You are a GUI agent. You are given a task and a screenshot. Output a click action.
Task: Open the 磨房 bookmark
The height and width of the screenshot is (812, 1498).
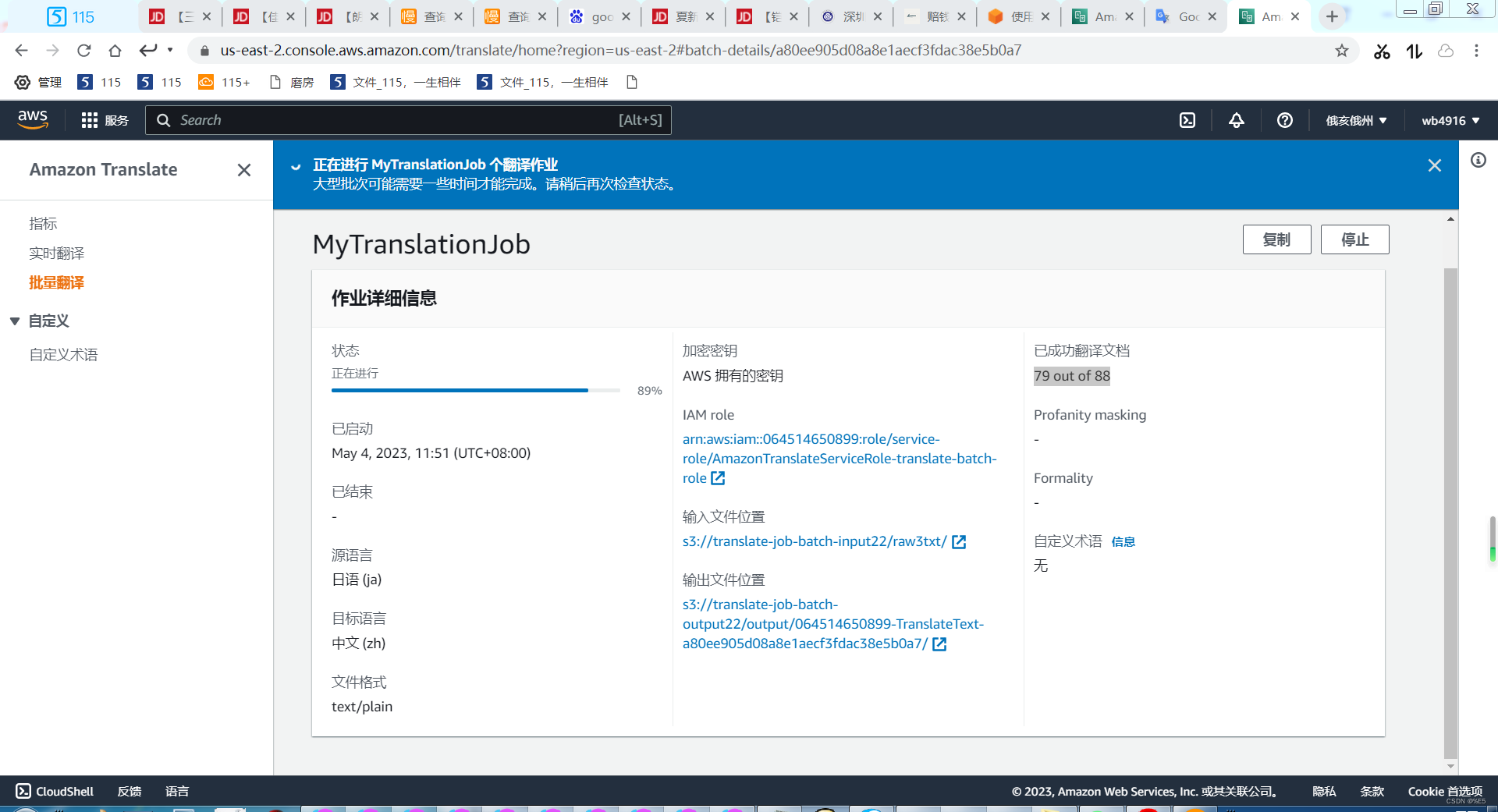pos(292,82)
